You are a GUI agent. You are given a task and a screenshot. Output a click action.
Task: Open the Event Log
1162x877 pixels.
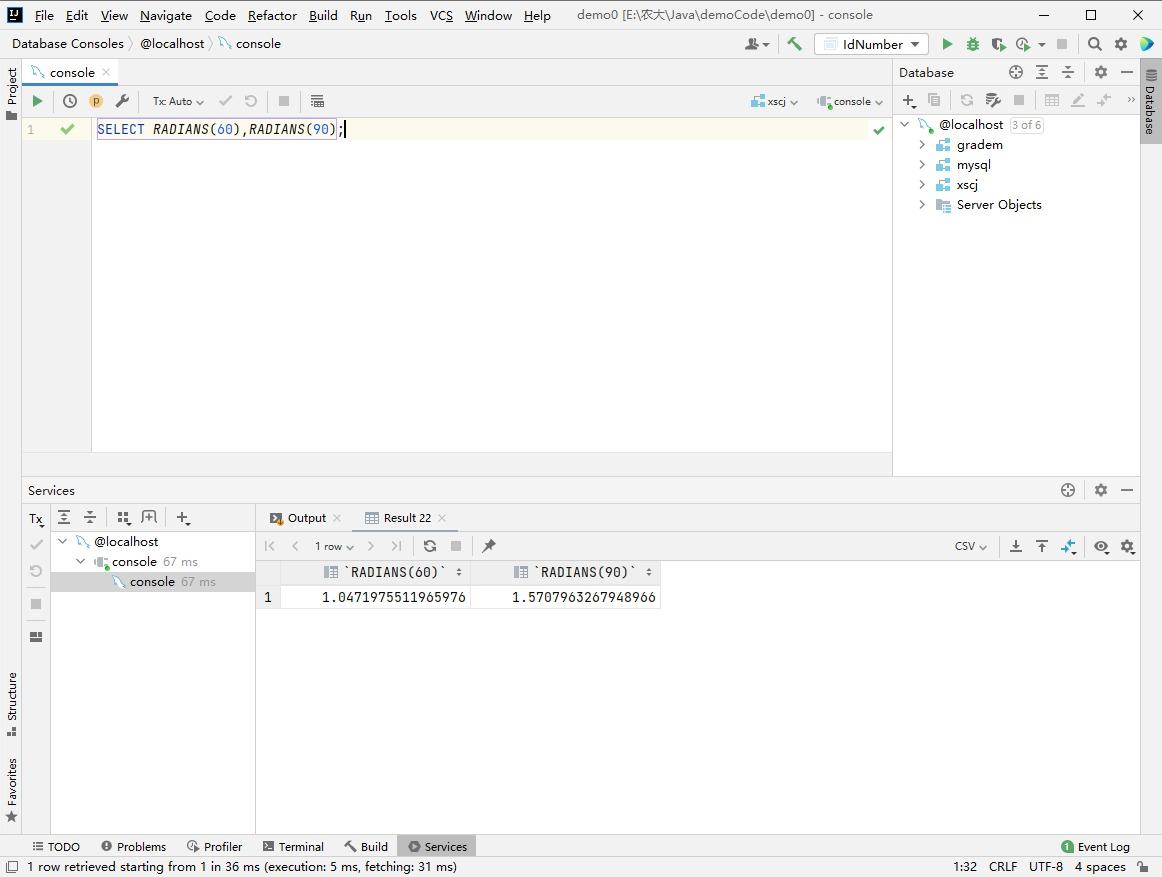click(x=1095, y=846)
